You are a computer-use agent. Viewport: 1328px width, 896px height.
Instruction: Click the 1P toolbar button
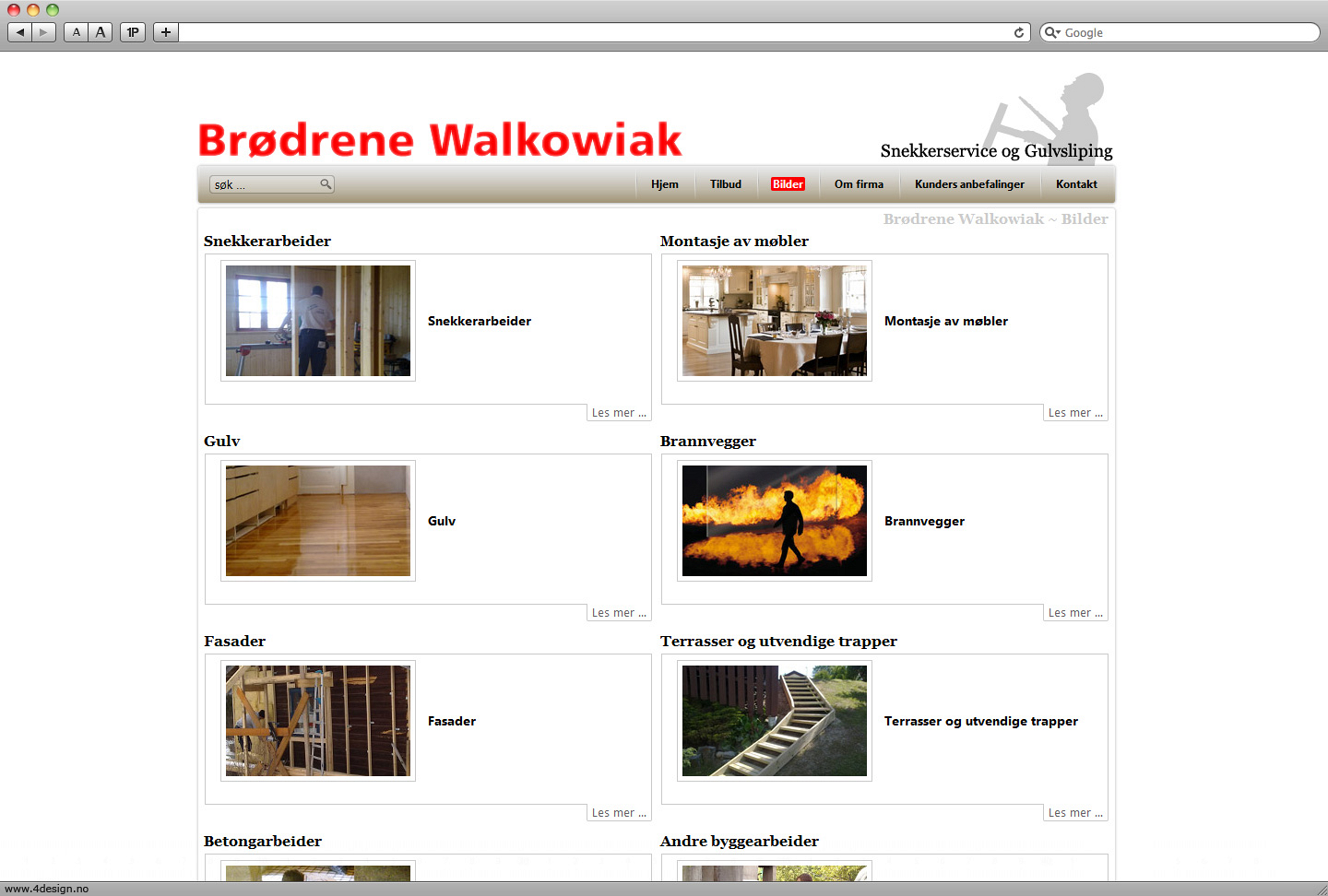[x=133, y=32]
